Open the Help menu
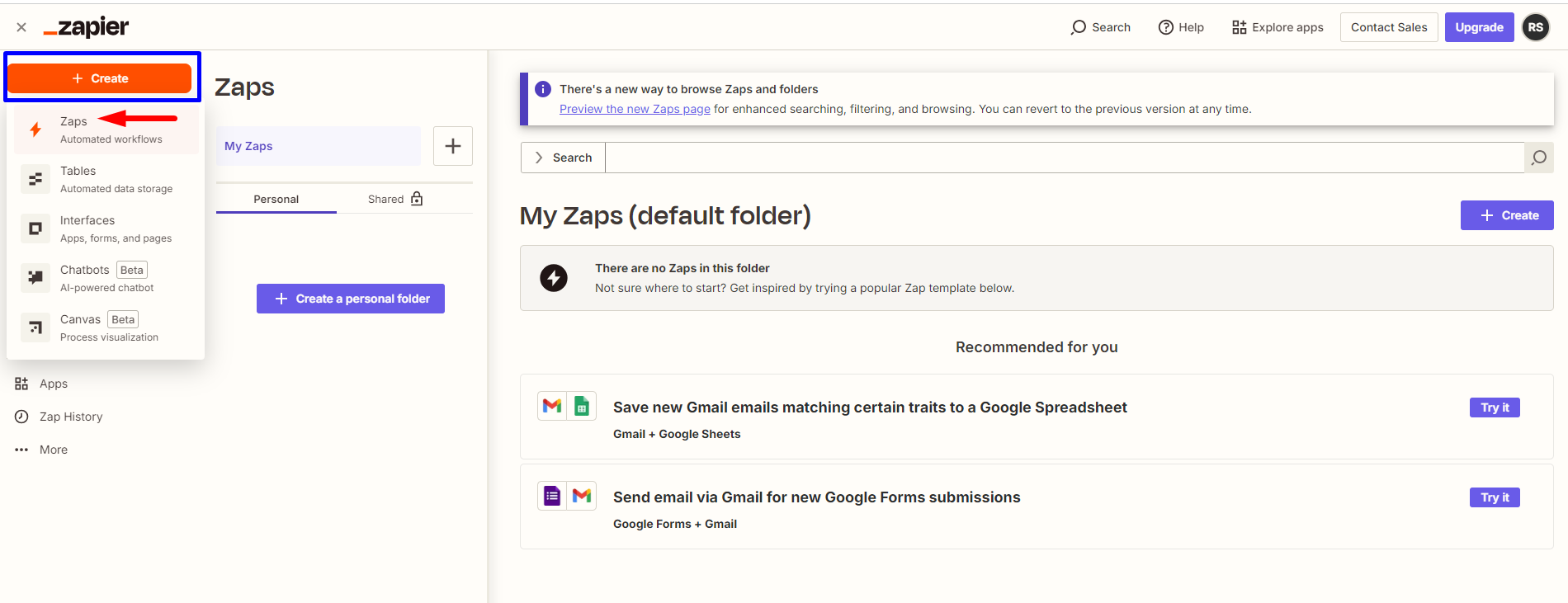This screenshot has width=1568, height=603. [x=1181, y=27]
